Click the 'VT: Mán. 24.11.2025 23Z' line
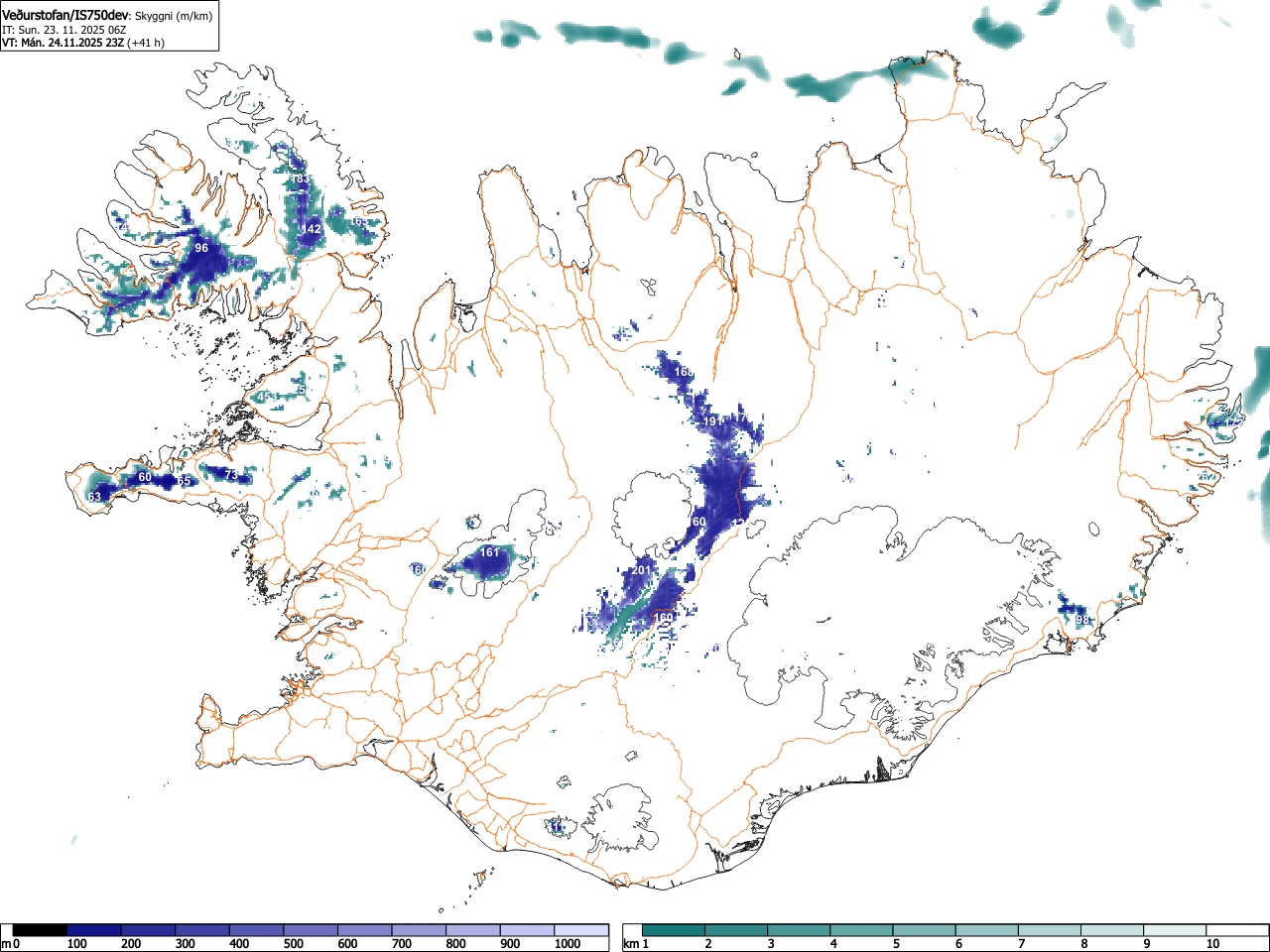This screenshot has height=952, width=1270. (x=63, y=43)
